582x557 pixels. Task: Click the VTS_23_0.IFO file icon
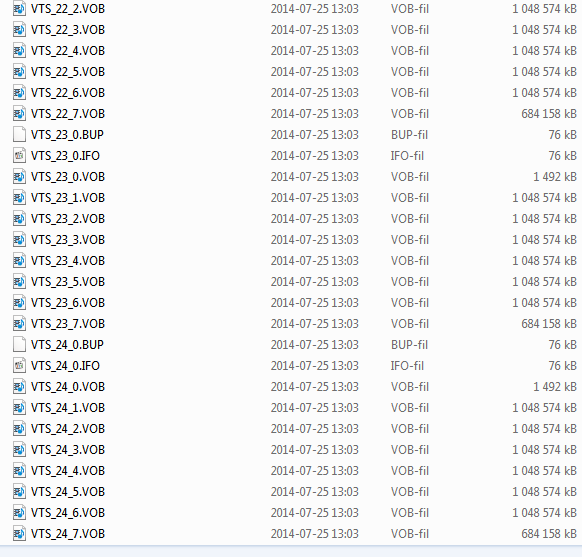click(x=19, y=155)
